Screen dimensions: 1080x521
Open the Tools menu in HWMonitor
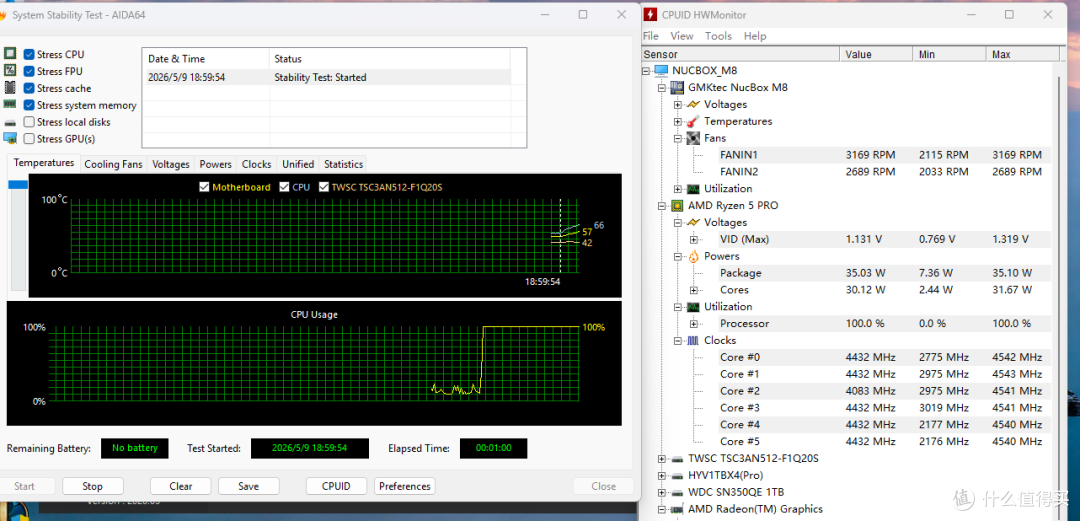coord(718,36)
